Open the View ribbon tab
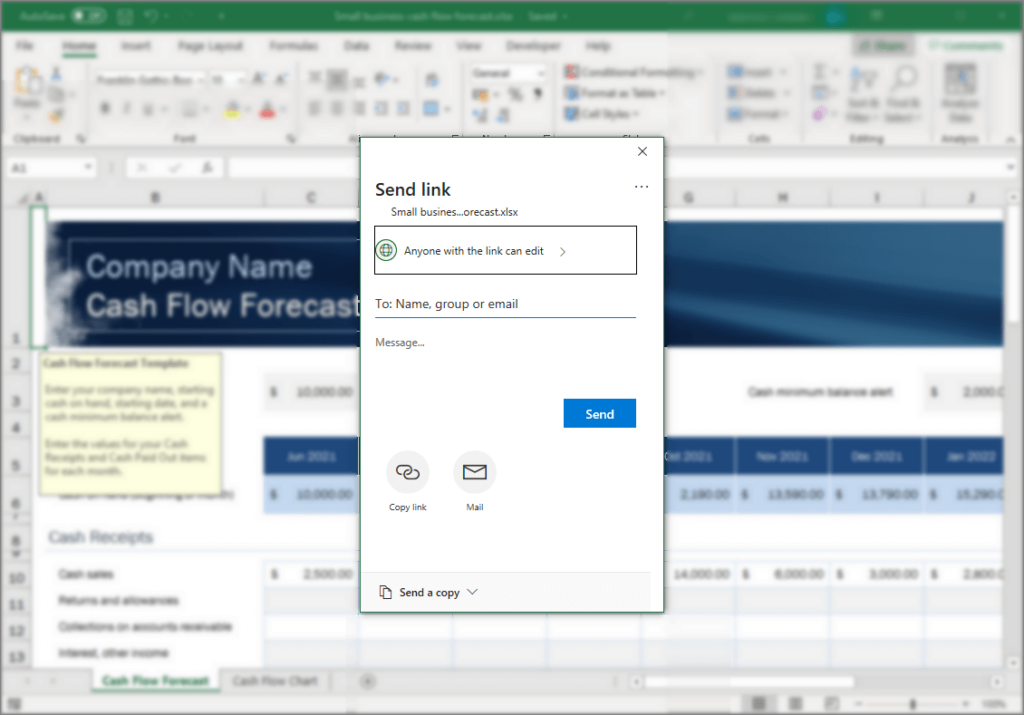 (x=468, y=46)
